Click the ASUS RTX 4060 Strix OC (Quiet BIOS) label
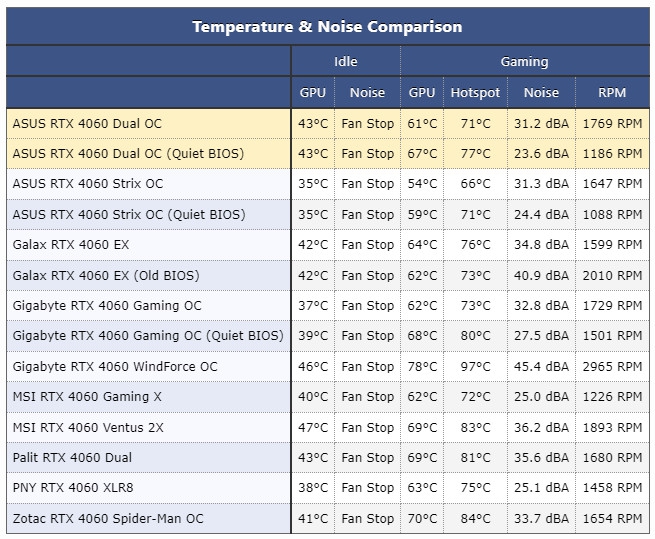Image resolution: width=655 pixels, height=539 pixels. pos(129,215)
